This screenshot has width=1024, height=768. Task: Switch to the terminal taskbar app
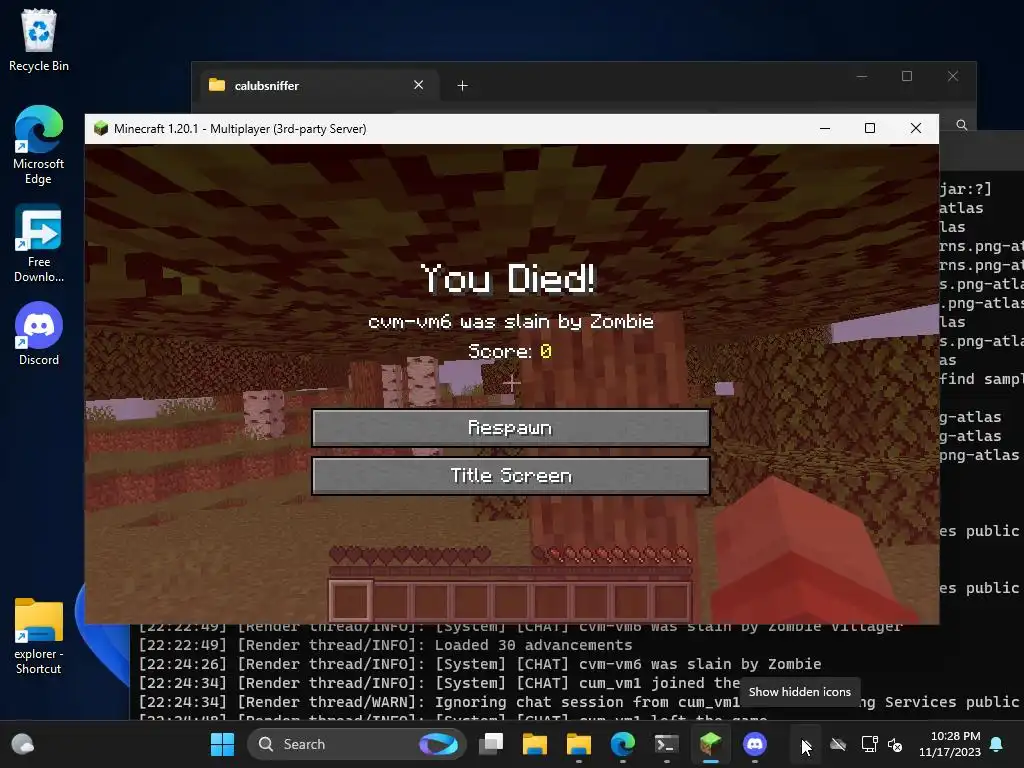(667, 744)
